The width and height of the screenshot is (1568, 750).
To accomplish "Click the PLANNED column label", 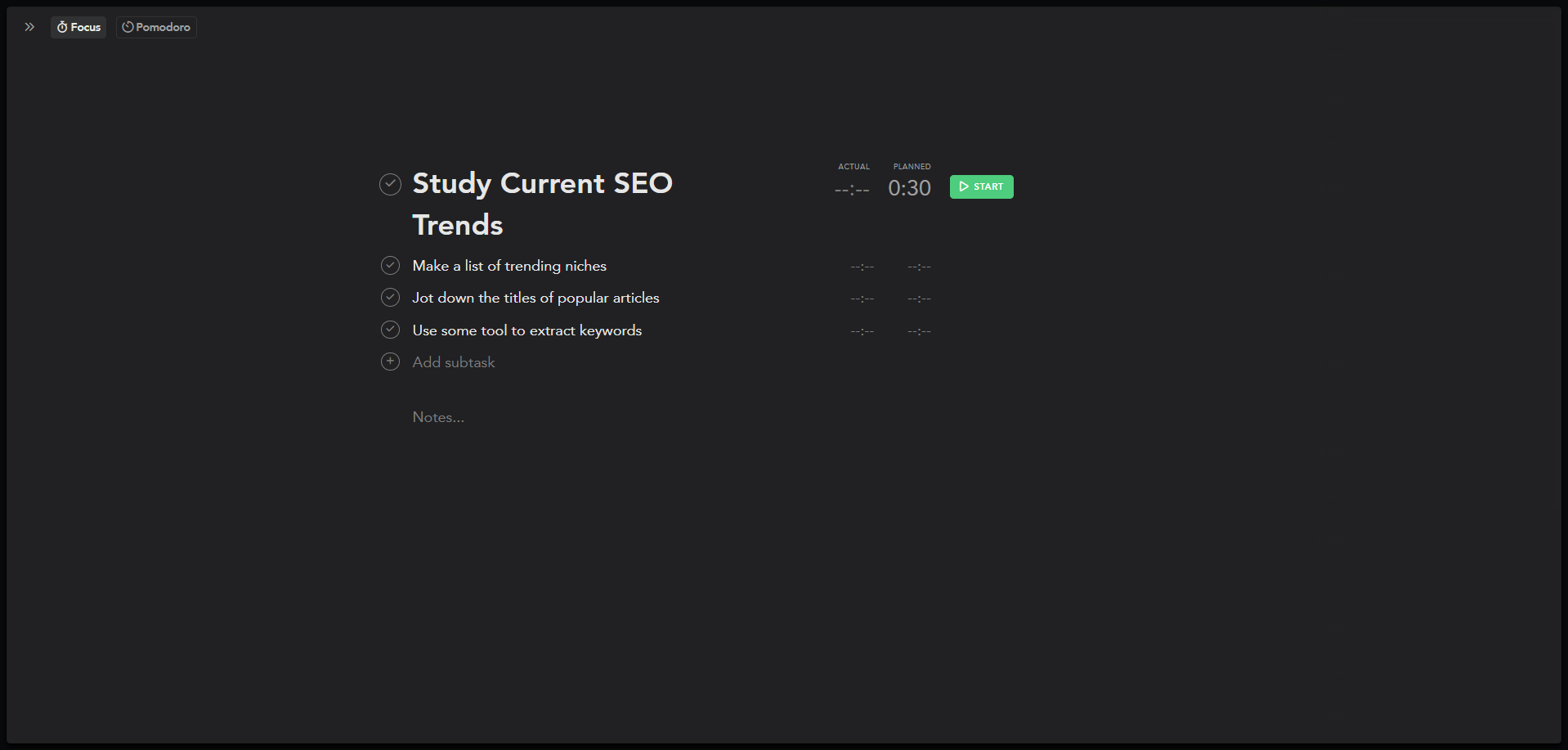I will click(912, 167).
